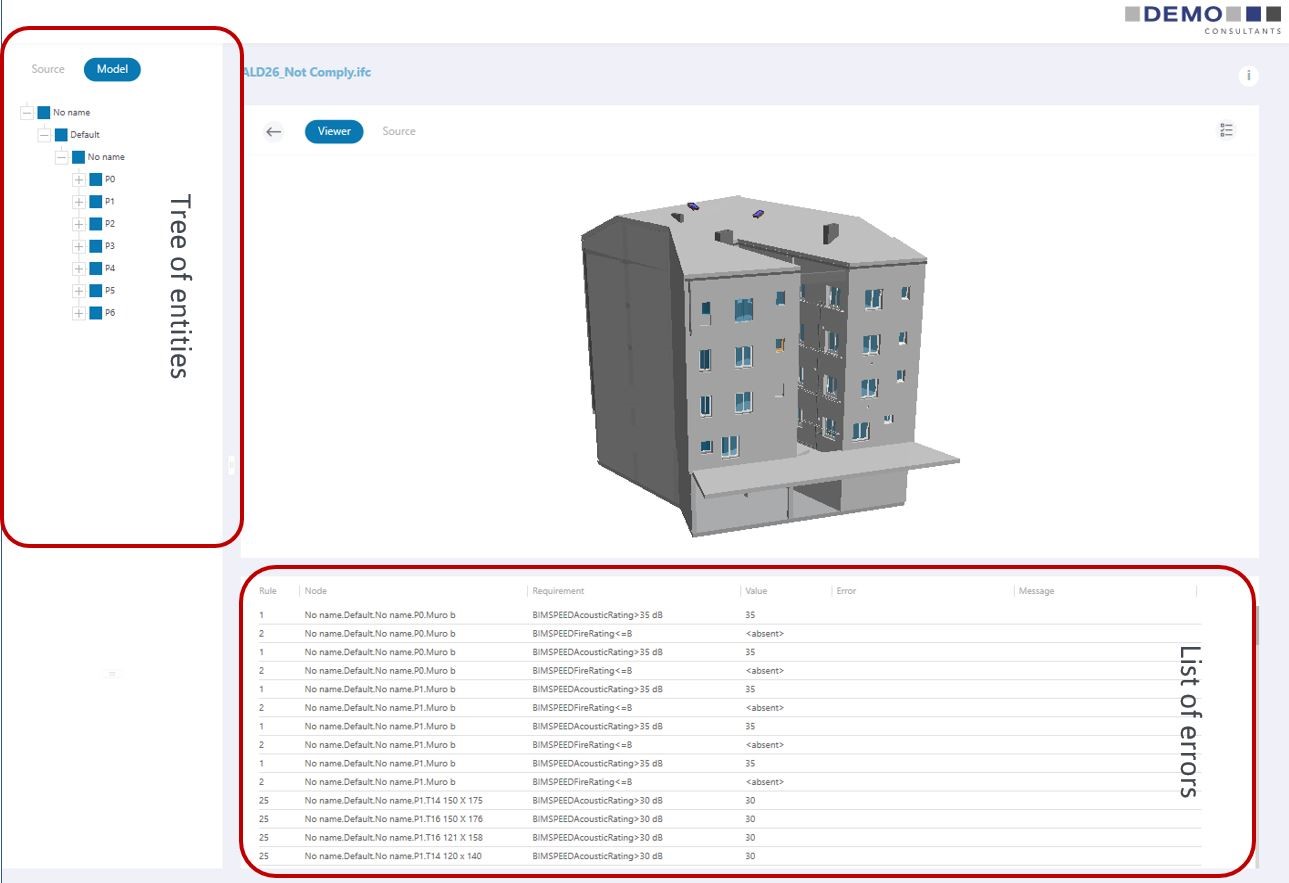Screen dimensions: 1289x883
Task: Select the Viewer tab
Action: coord(334,131)
